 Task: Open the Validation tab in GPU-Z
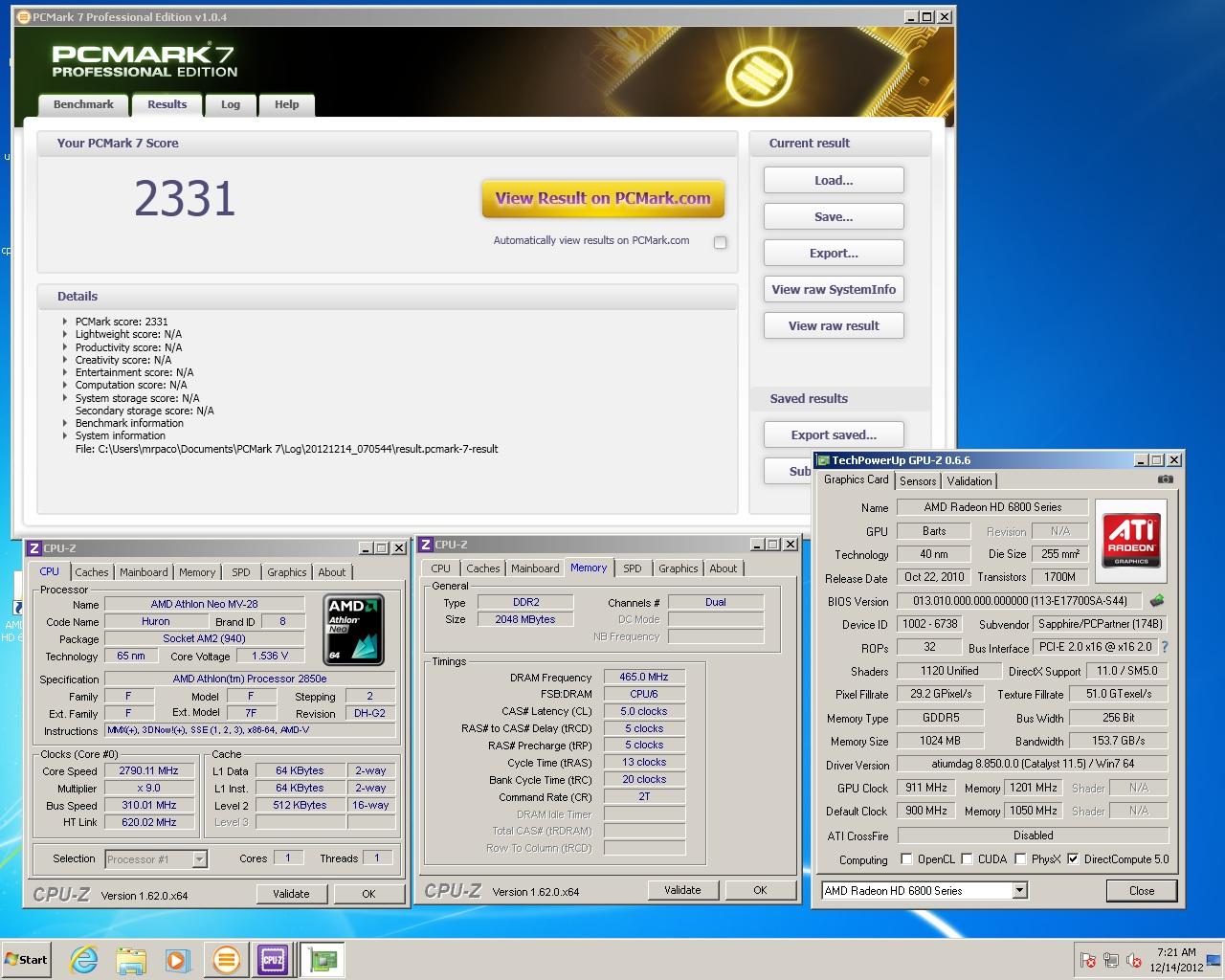(x=969, y=481)
